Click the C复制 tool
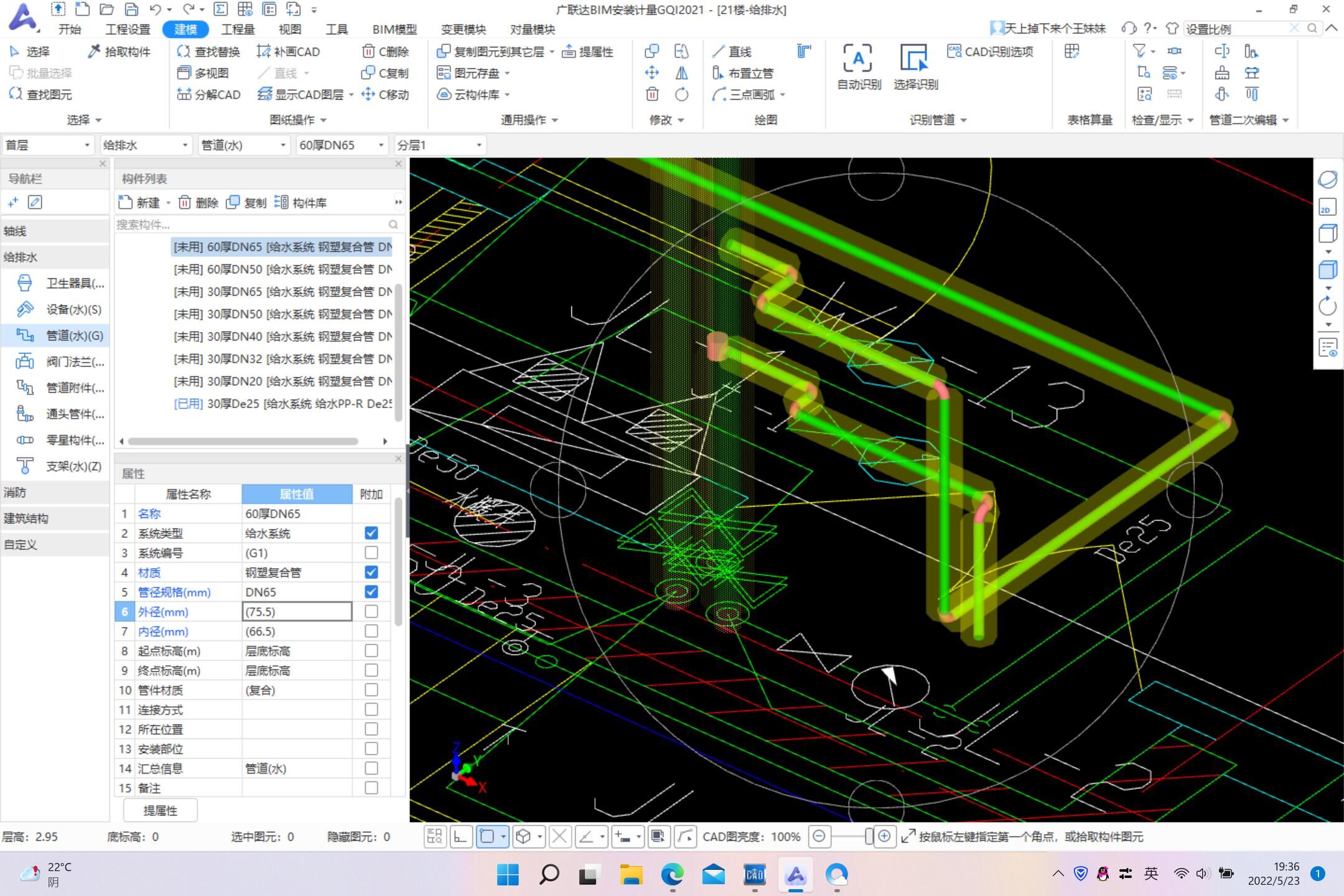The width and height of the screenshot is (1344, 896). 385,73
